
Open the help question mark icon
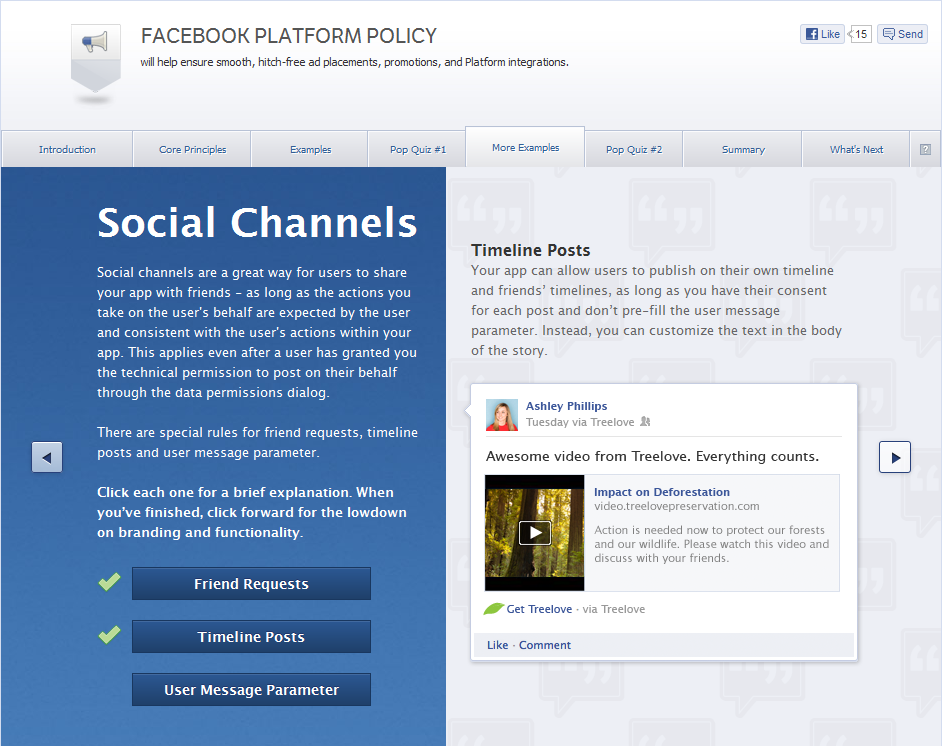[925, 150]
